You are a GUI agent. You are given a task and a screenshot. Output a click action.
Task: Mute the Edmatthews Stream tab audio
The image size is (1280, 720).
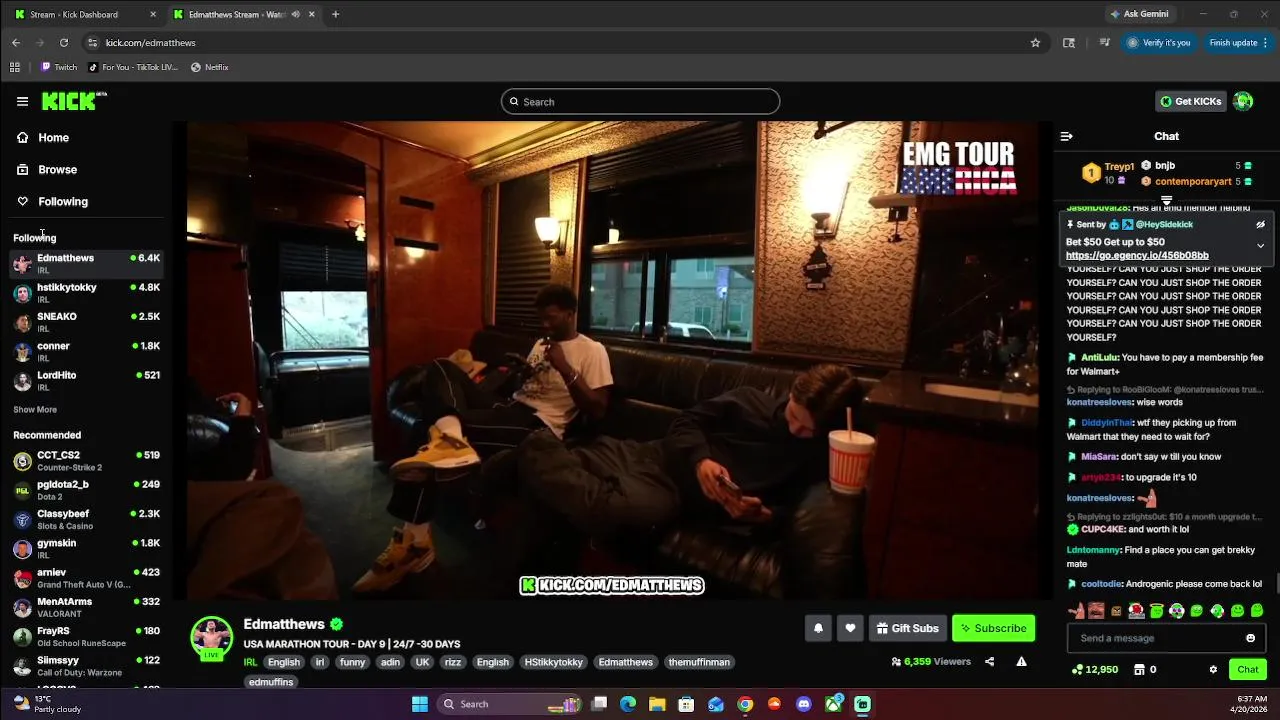point(296,14)
